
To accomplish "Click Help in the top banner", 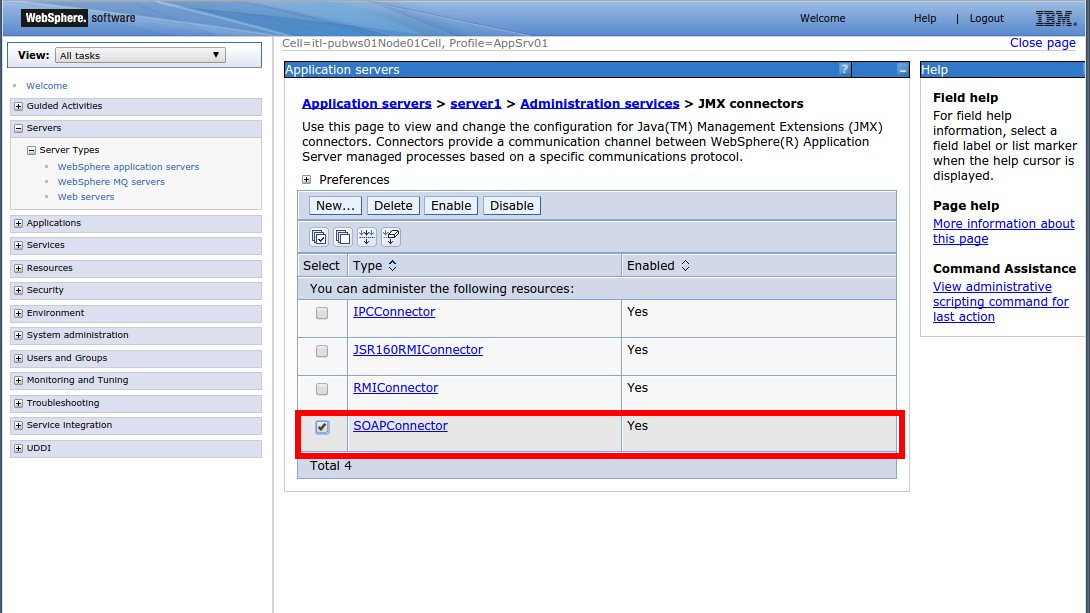I will pyautogui.click(x=925, y=18).
